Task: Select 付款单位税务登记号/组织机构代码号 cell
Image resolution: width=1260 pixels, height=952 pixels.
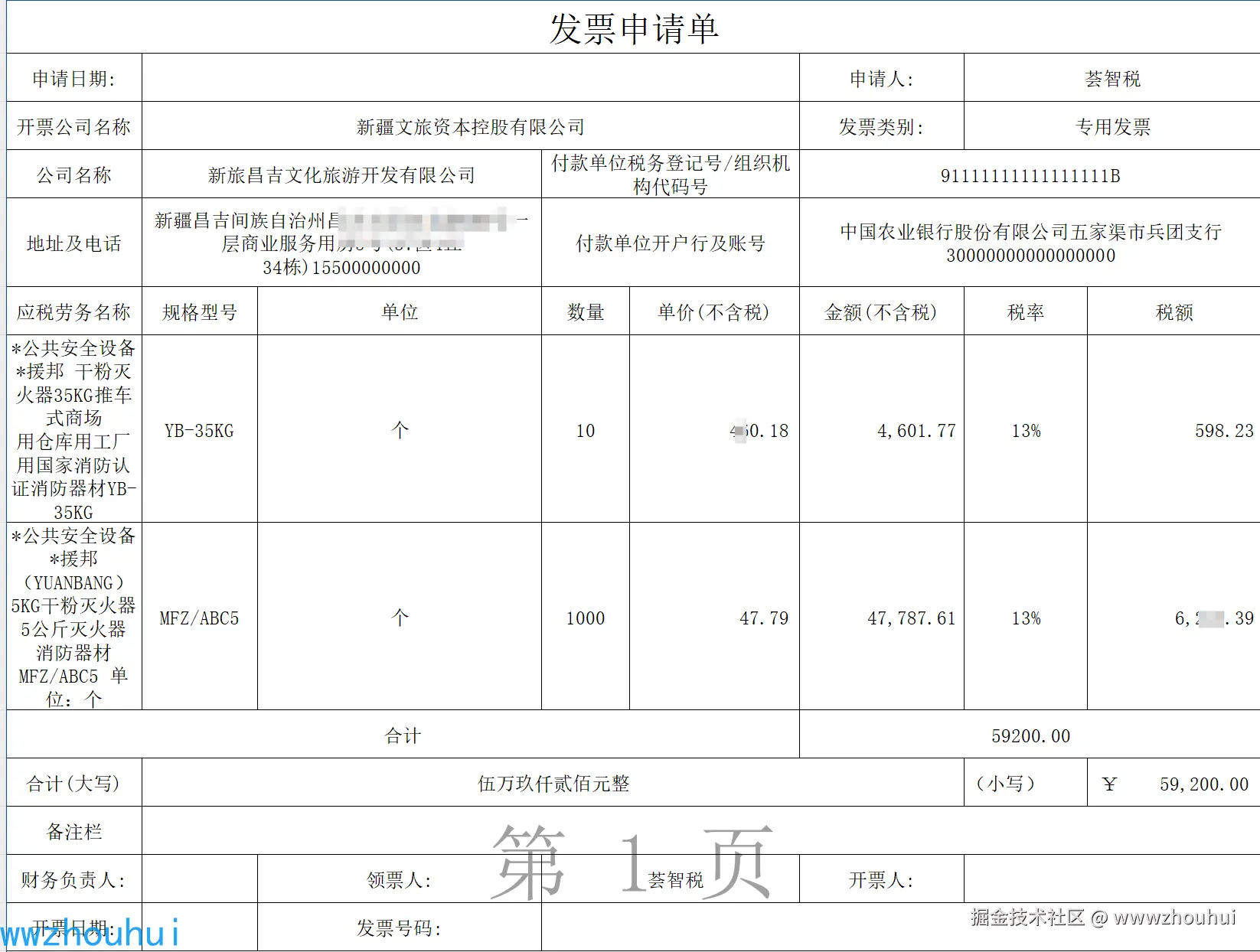Action: 671,174
